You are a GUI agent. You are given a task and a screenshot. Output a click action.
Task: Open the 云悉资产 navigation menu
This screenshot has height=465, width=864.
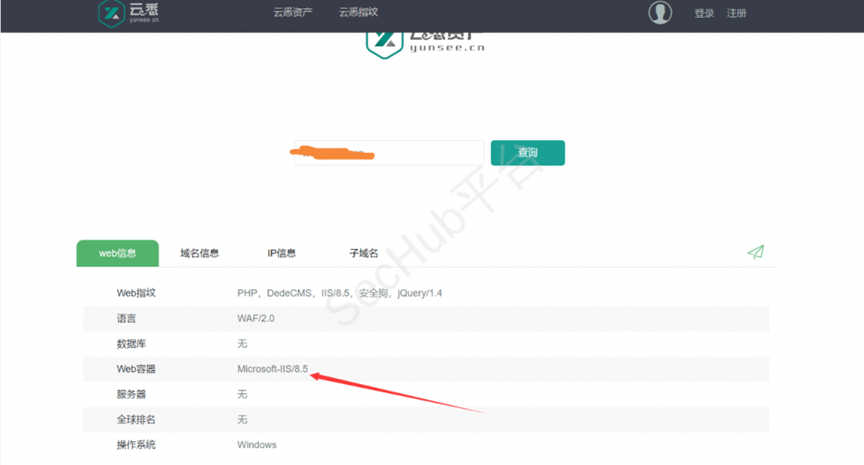(x=293, y=13)
